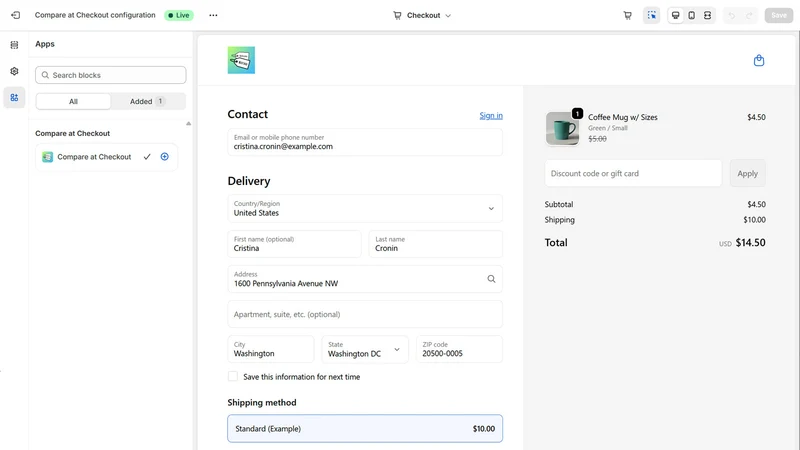Click the Save button
The image size is (800, 450).
coord(779,15)
